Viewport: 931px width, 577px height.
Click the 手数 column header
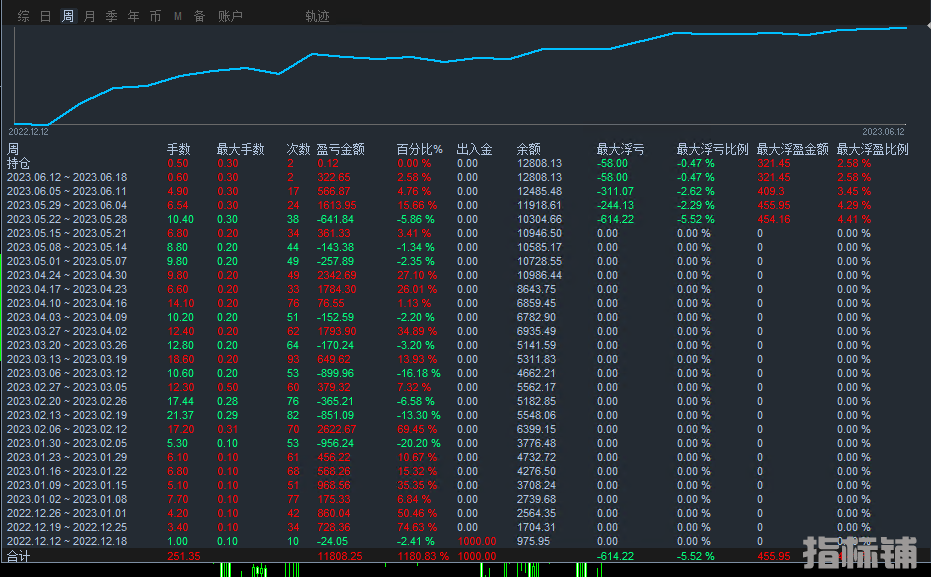179,149
